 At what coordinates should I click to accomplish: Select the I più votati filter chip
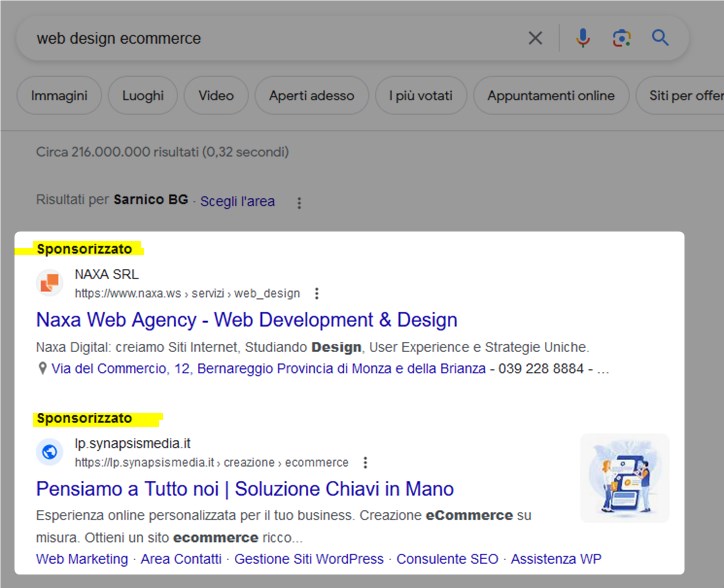(421, 96)
